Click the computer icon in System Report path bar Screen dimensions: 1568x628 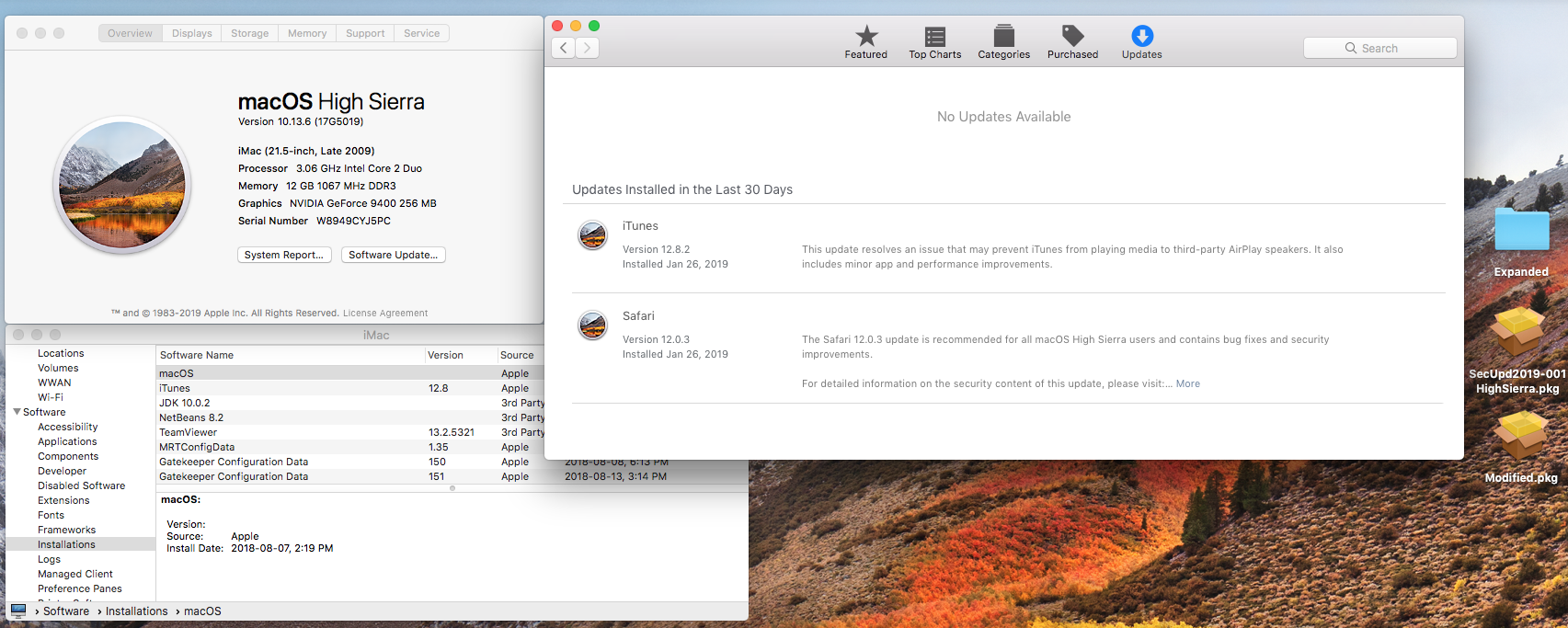(18, 611)
